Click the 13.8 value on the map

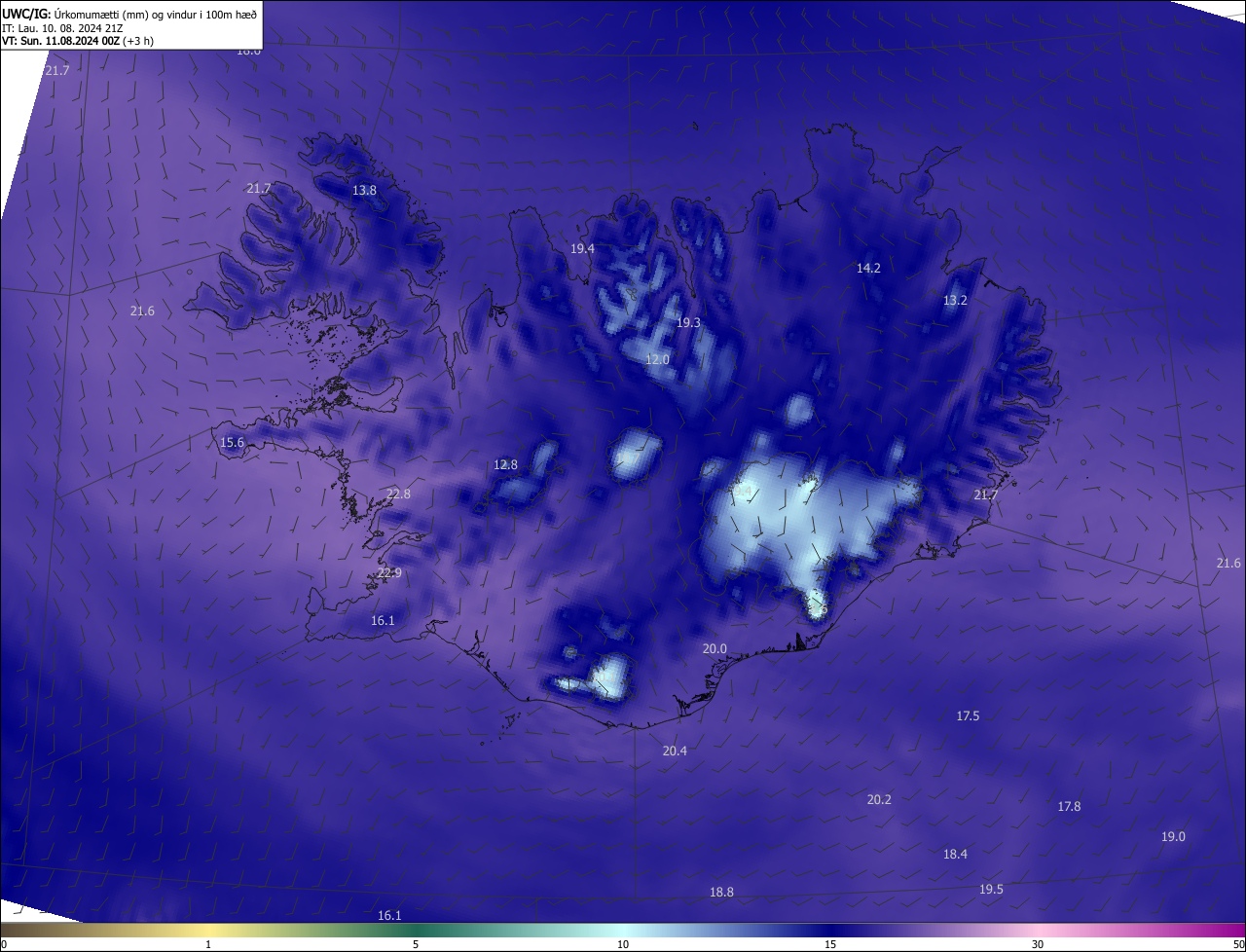(364, 190)
